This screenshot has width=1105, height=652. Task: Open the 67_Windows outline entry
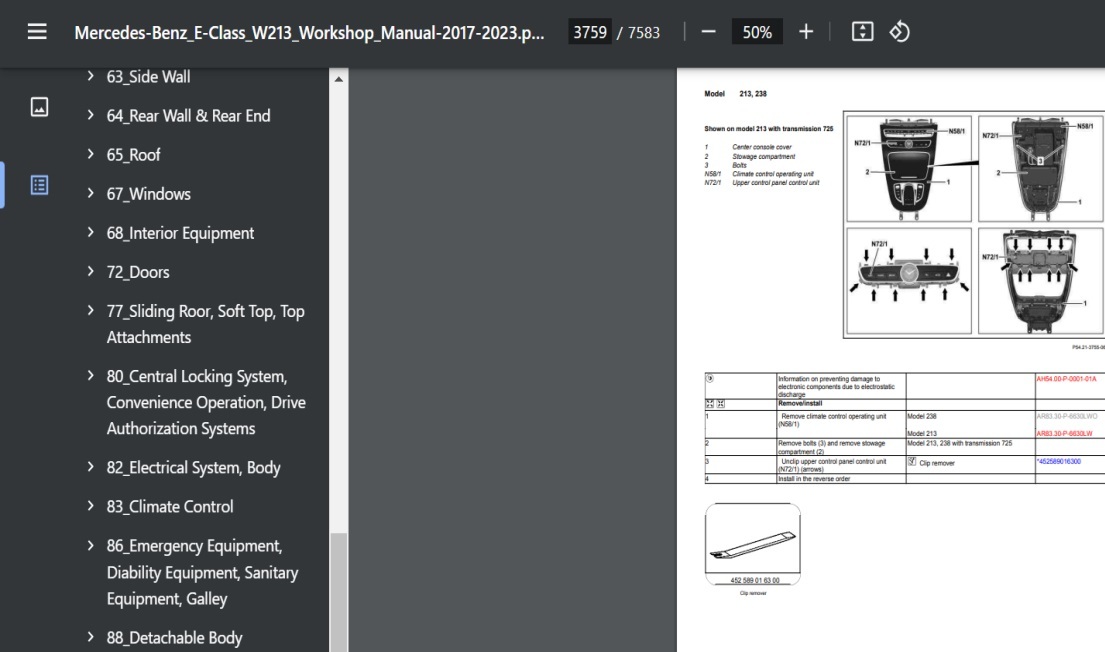[149, 194]
